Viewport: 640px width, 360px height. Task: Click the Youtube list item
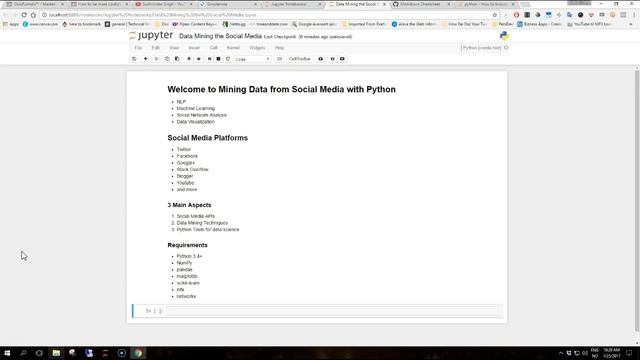pyautogui.click(x=185, y=183)
